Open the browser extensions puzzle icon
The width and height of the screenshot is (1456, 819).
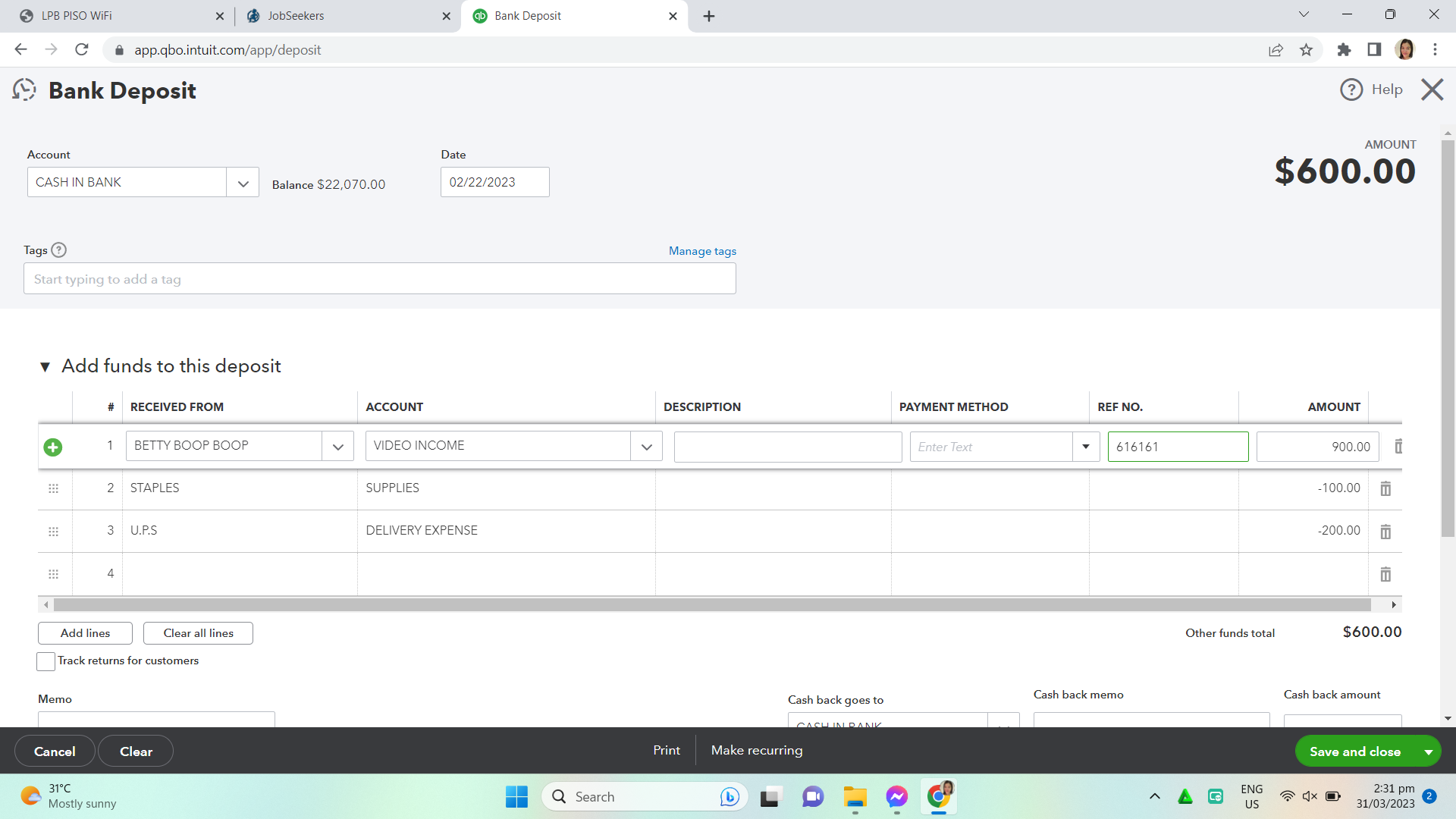click(1344, 50)
